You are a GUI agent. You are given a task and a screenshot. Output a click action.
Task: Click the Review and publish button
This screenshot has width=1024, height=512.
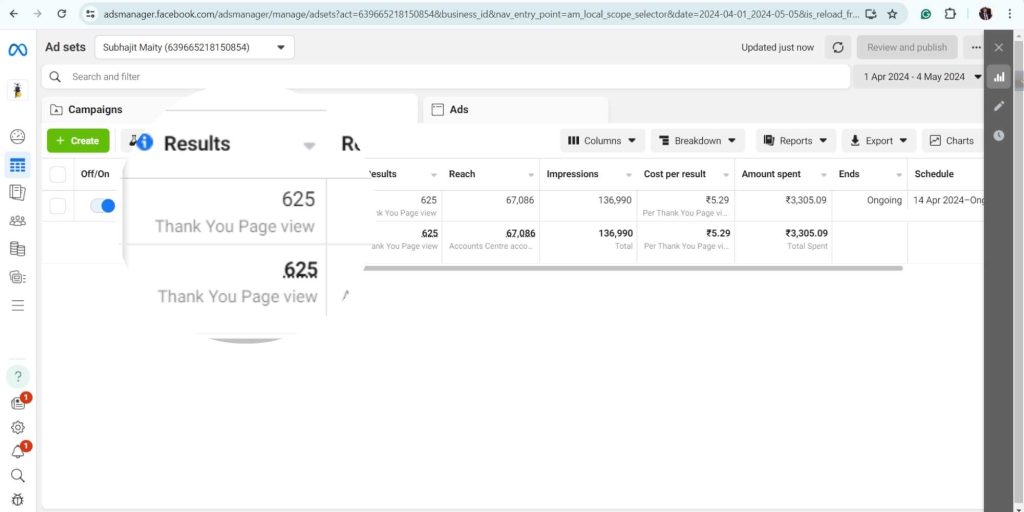(x=906, y=47)
